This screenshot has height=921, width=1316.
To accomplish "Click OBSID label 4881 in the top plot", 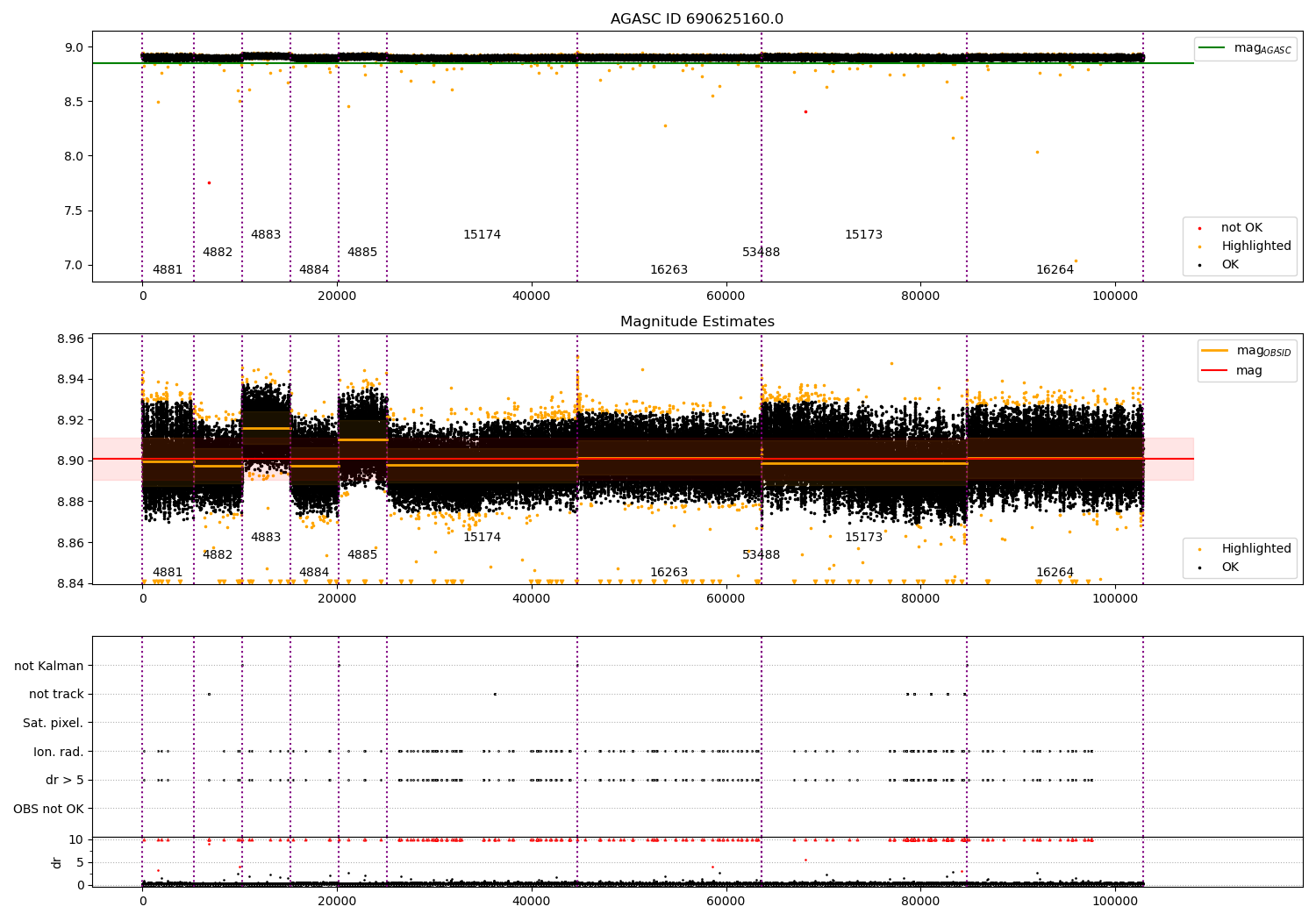I will tap(168, 270).
